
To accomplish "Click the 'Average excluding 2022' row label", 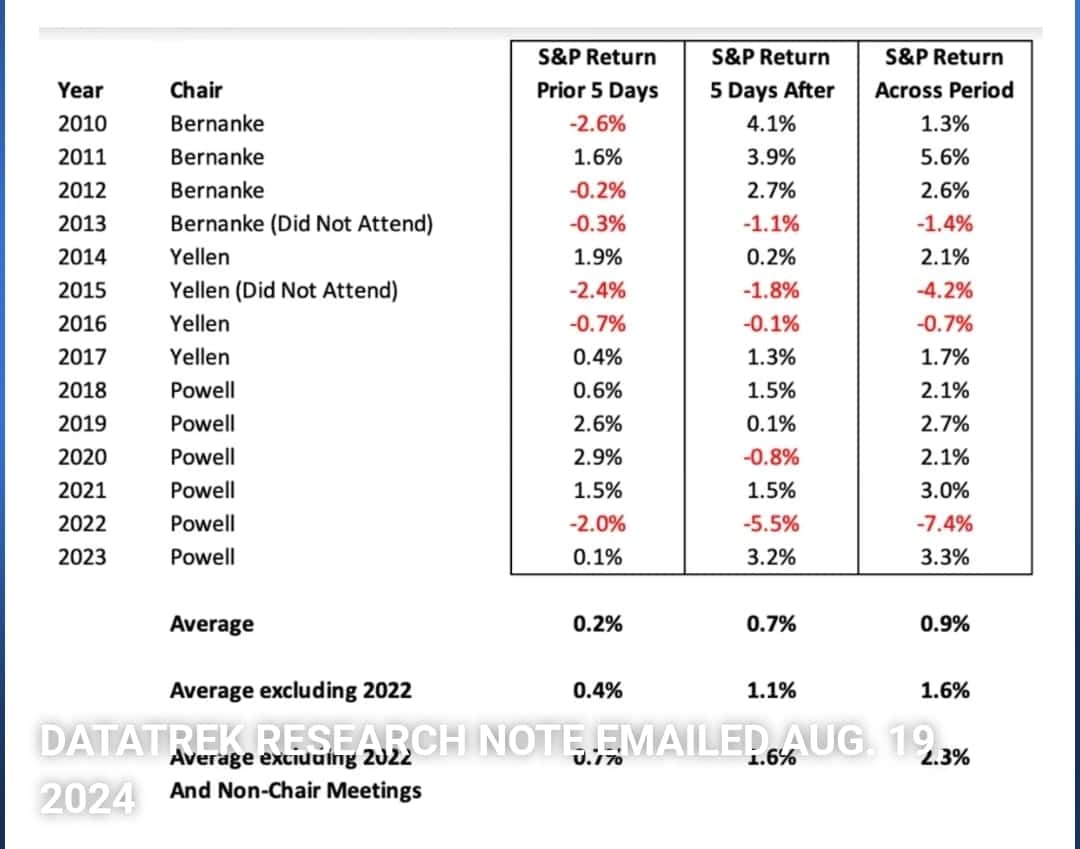I will pos(290,690).
